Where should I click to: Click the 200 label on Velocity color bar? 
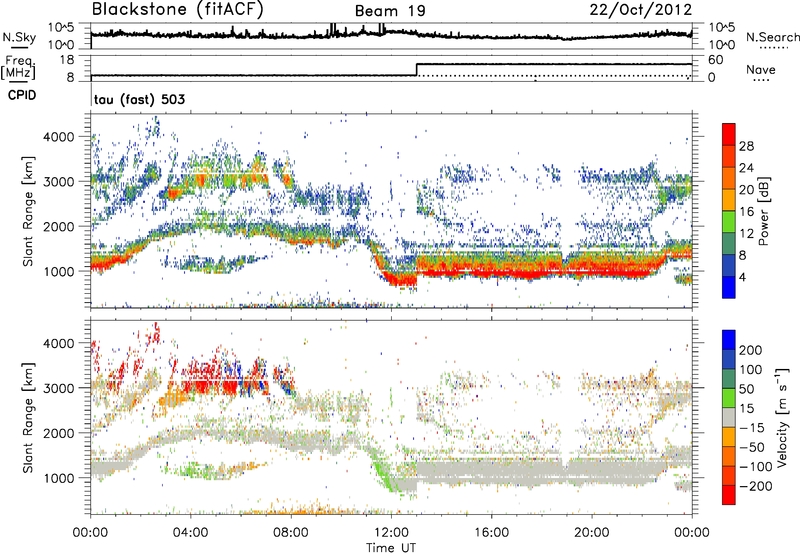click(751, 350)
